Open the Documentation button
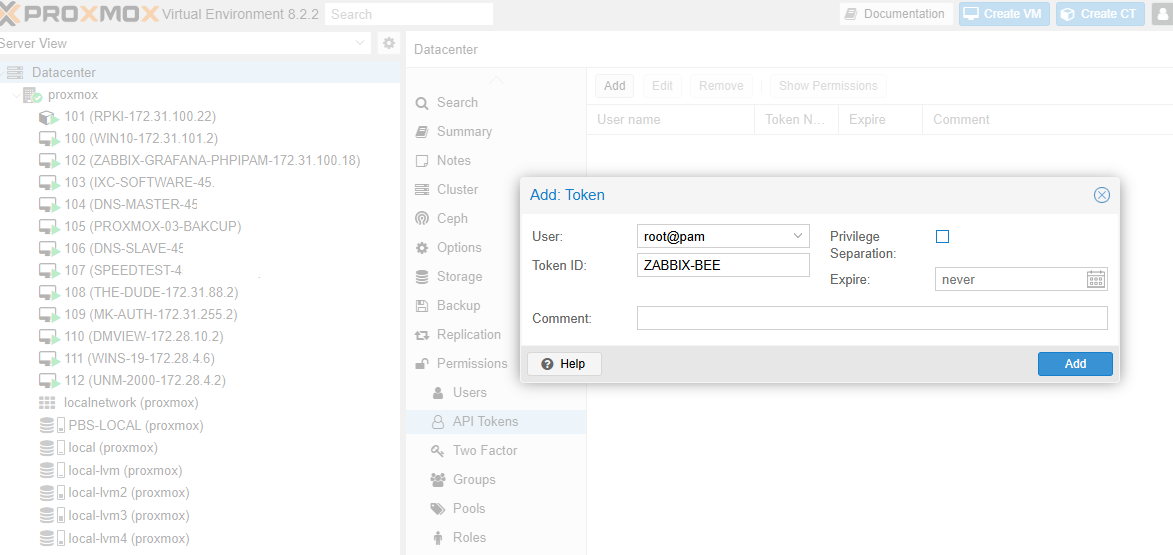 [x=896, y=13]
